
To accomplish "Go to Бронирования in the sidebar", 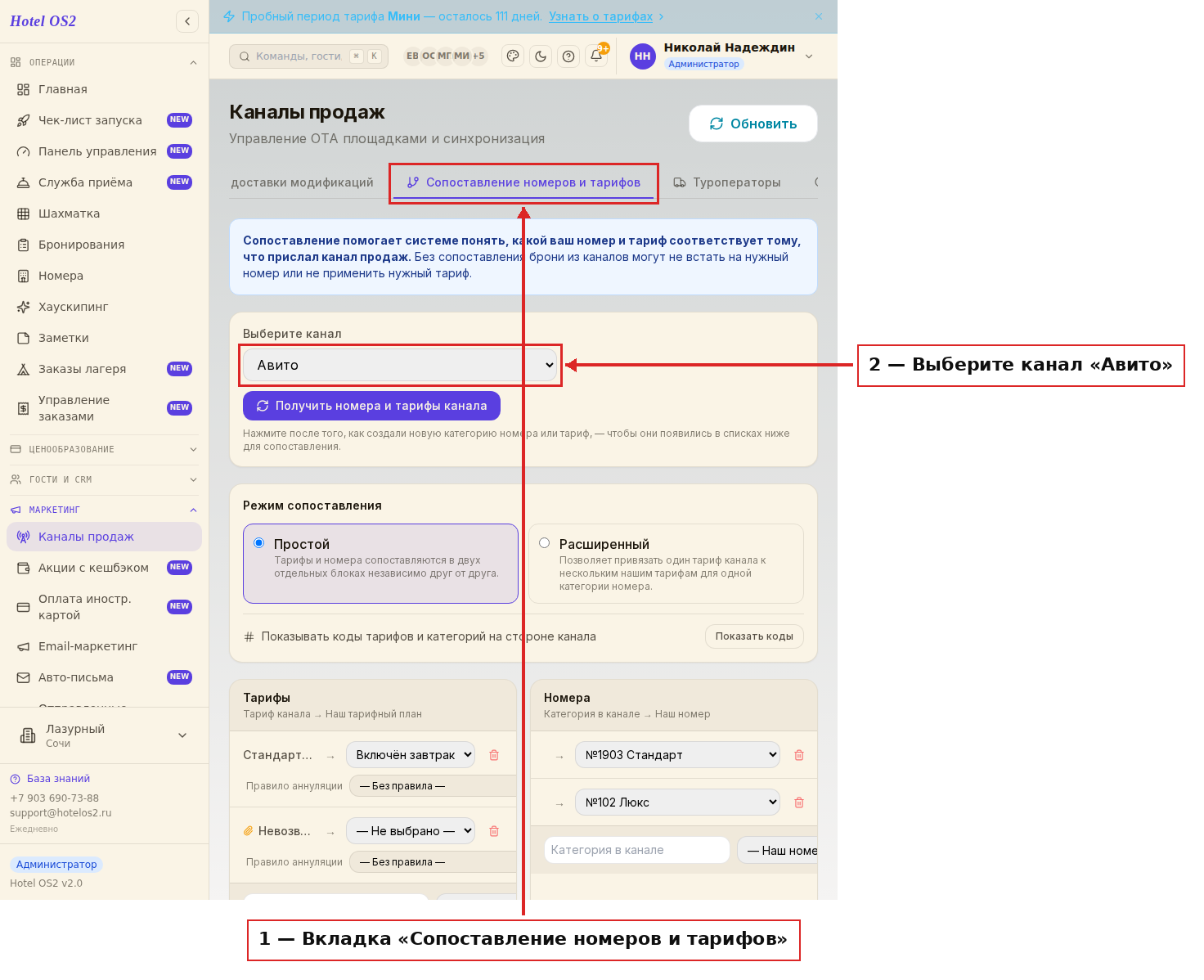I will click(104, 245).
